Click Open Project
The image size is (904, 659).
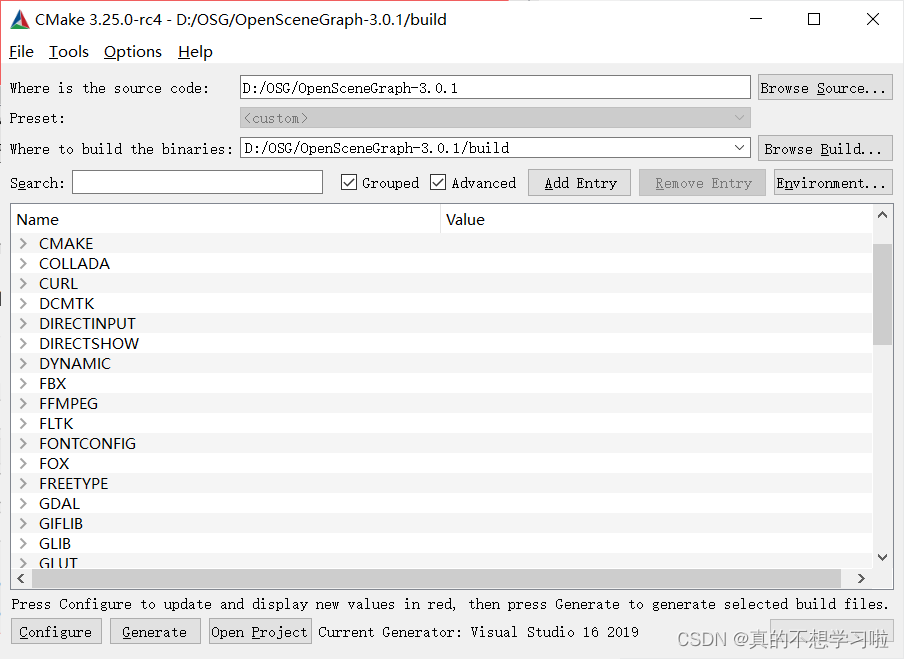click(259, 631)
